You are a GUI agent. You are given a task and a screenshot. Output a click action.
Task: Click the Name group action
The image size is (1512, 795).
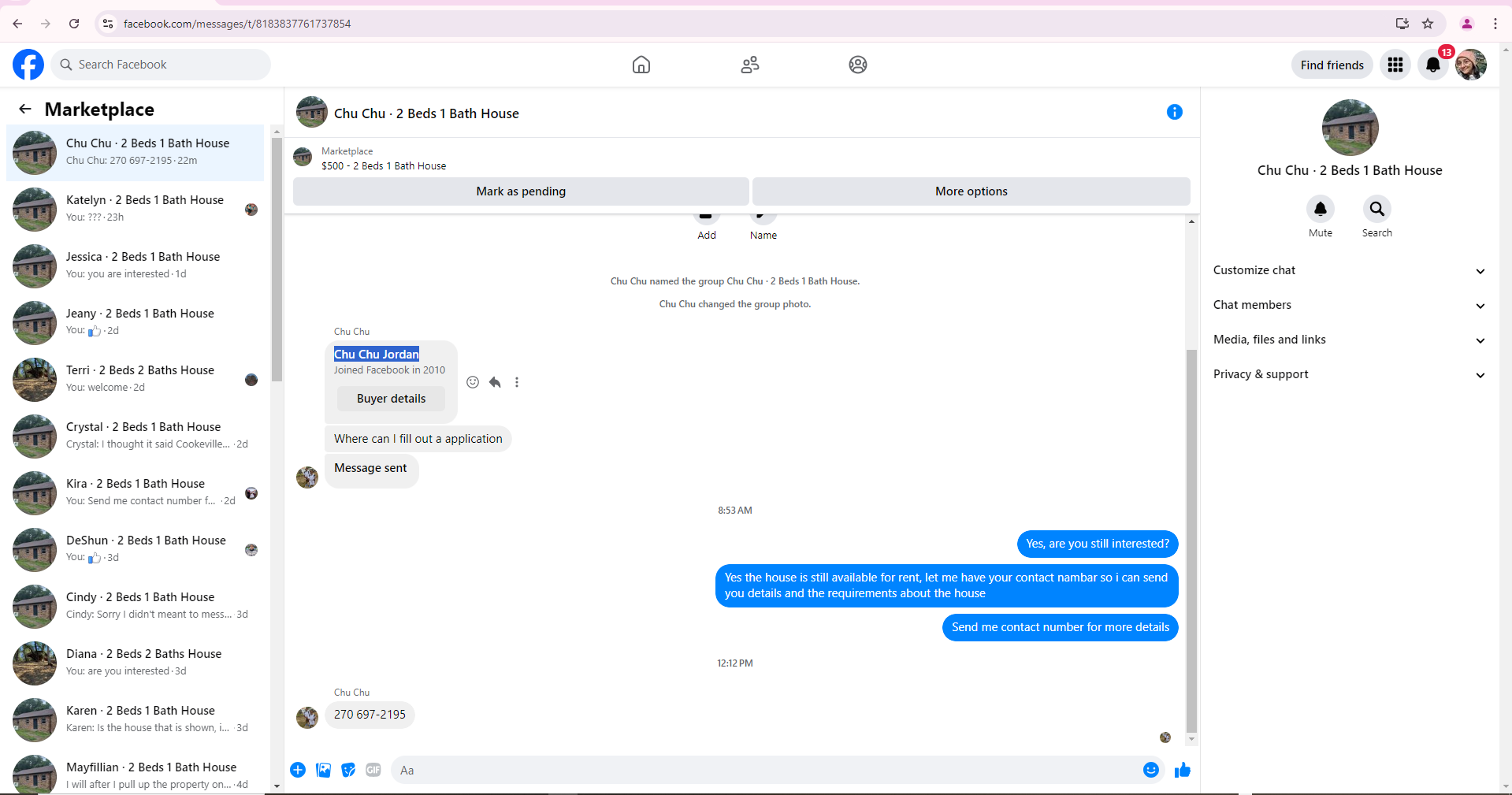point(763,225)
